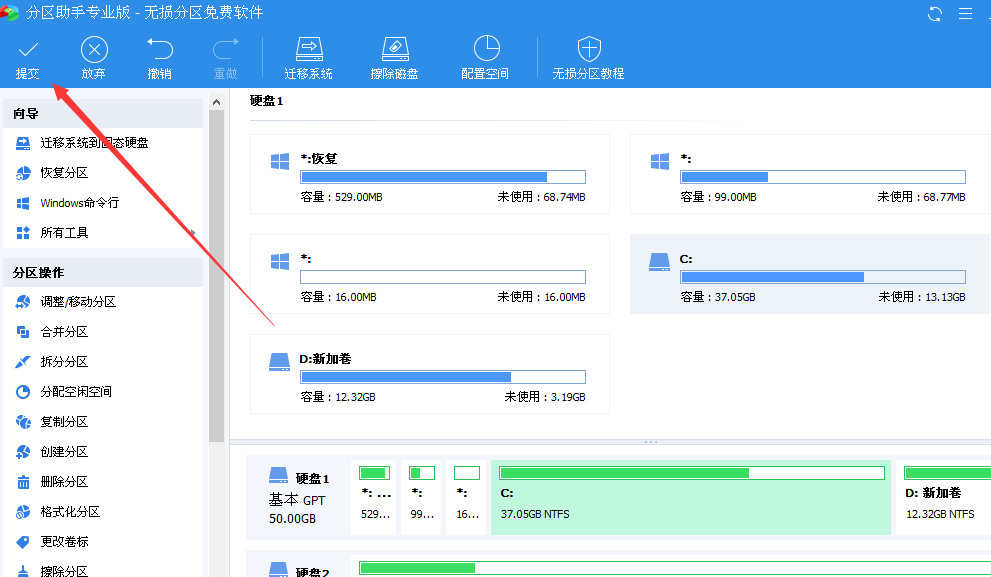
Task: Open the 迁移系统 migrate system tool
Action: tap(308, 58)
